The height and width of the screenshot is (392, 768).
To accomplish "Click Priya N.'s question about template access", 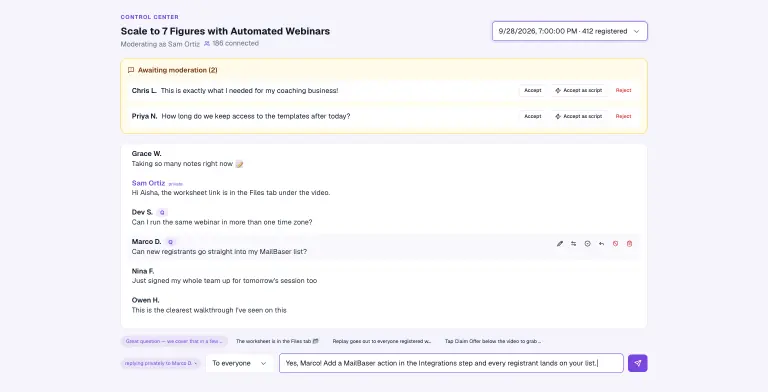I will point(256,116).
